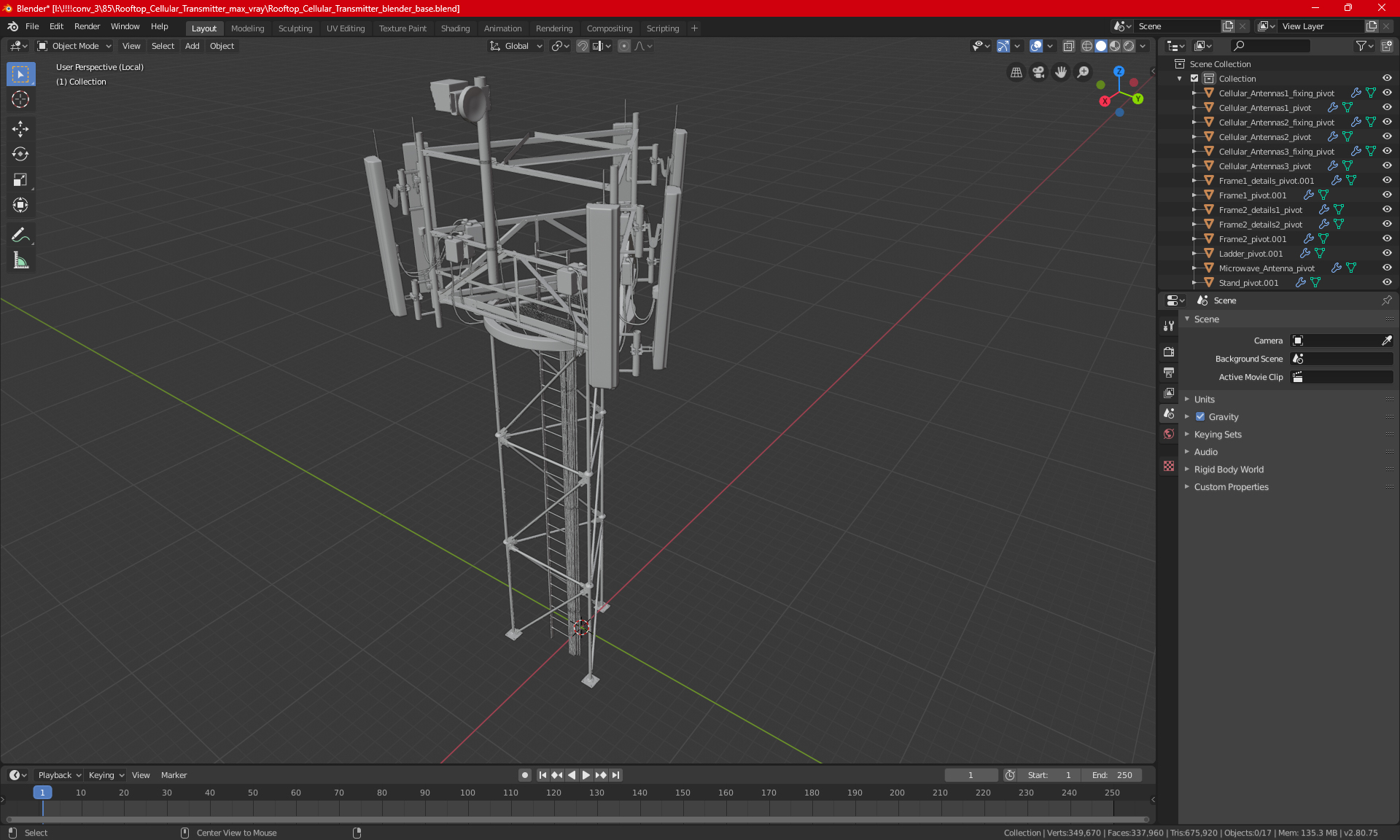Open the Playback dropdown in timeline
This screenshot has width=1400, height=840.
[59, 775]
